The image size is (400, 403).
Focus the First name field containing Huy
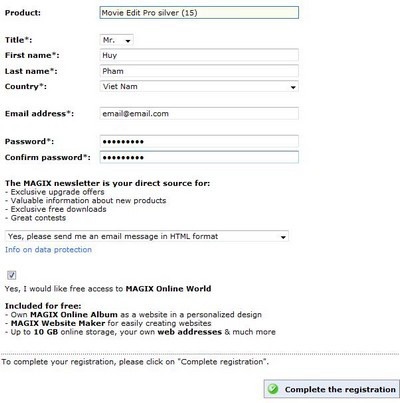199,55
